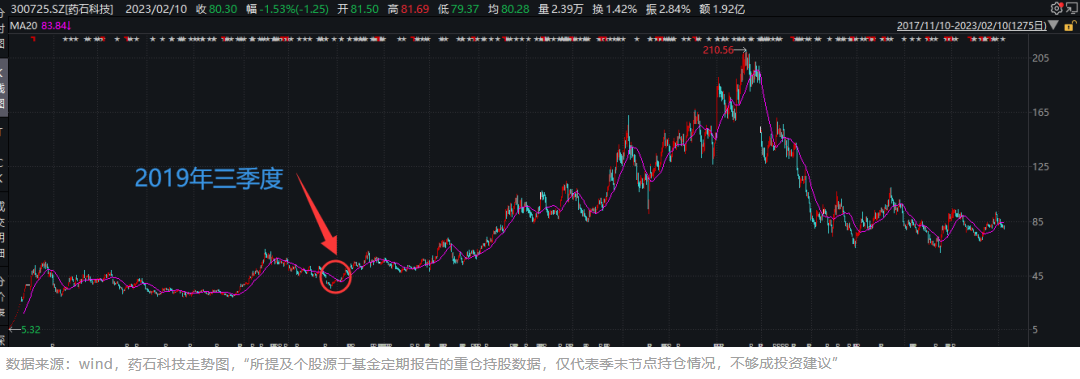Click the high price 81.69
The height and width of the screenshot is (379, 1080).
click(x=415, y=10)
